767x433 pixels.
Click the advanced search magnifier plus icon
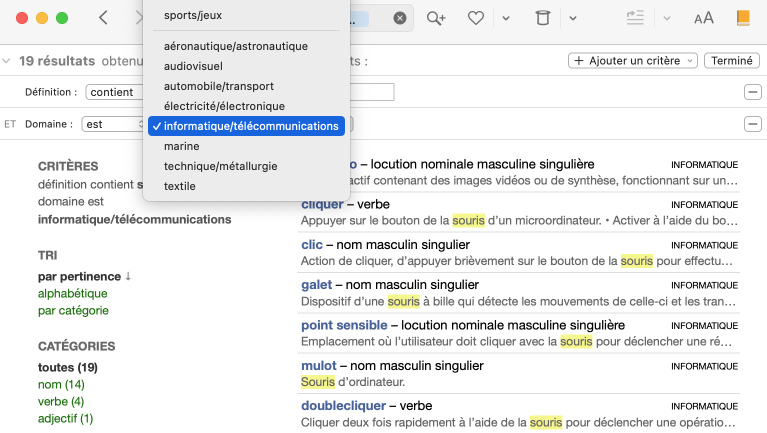click(436, 18)
